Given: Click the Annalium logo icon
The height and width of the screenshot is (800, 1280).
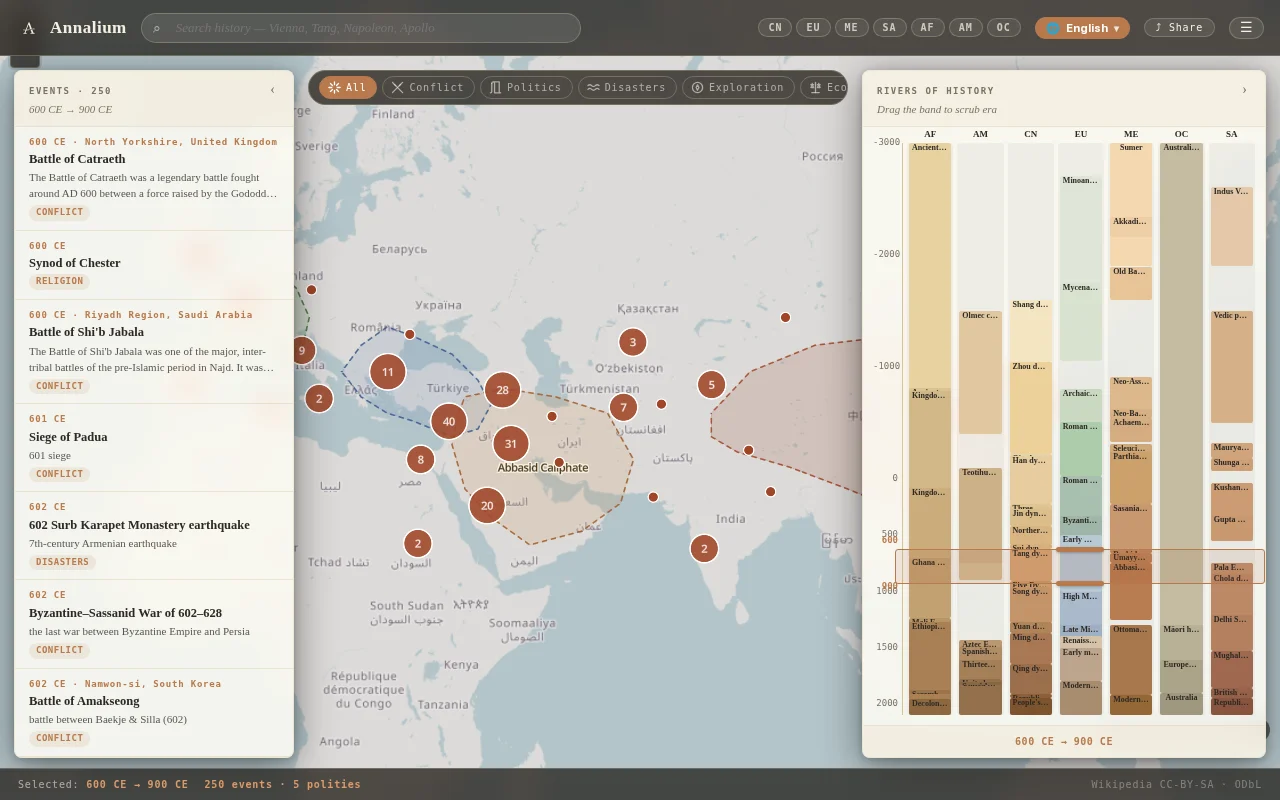Looking at the screenshot, I should pyautogui.click(x=29, y=28).
